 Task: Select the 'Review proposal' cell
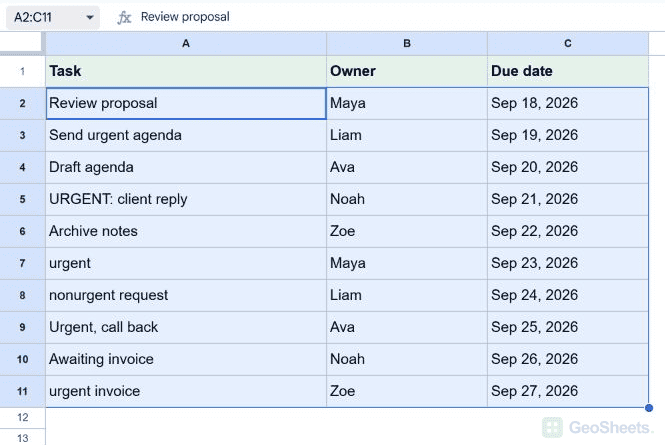(186, 104)
